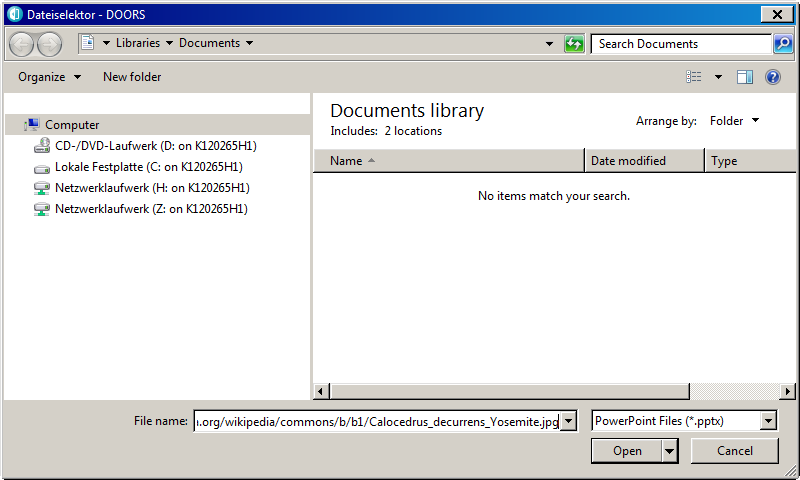Click the Forward navigation arrow button

(49, 44)
